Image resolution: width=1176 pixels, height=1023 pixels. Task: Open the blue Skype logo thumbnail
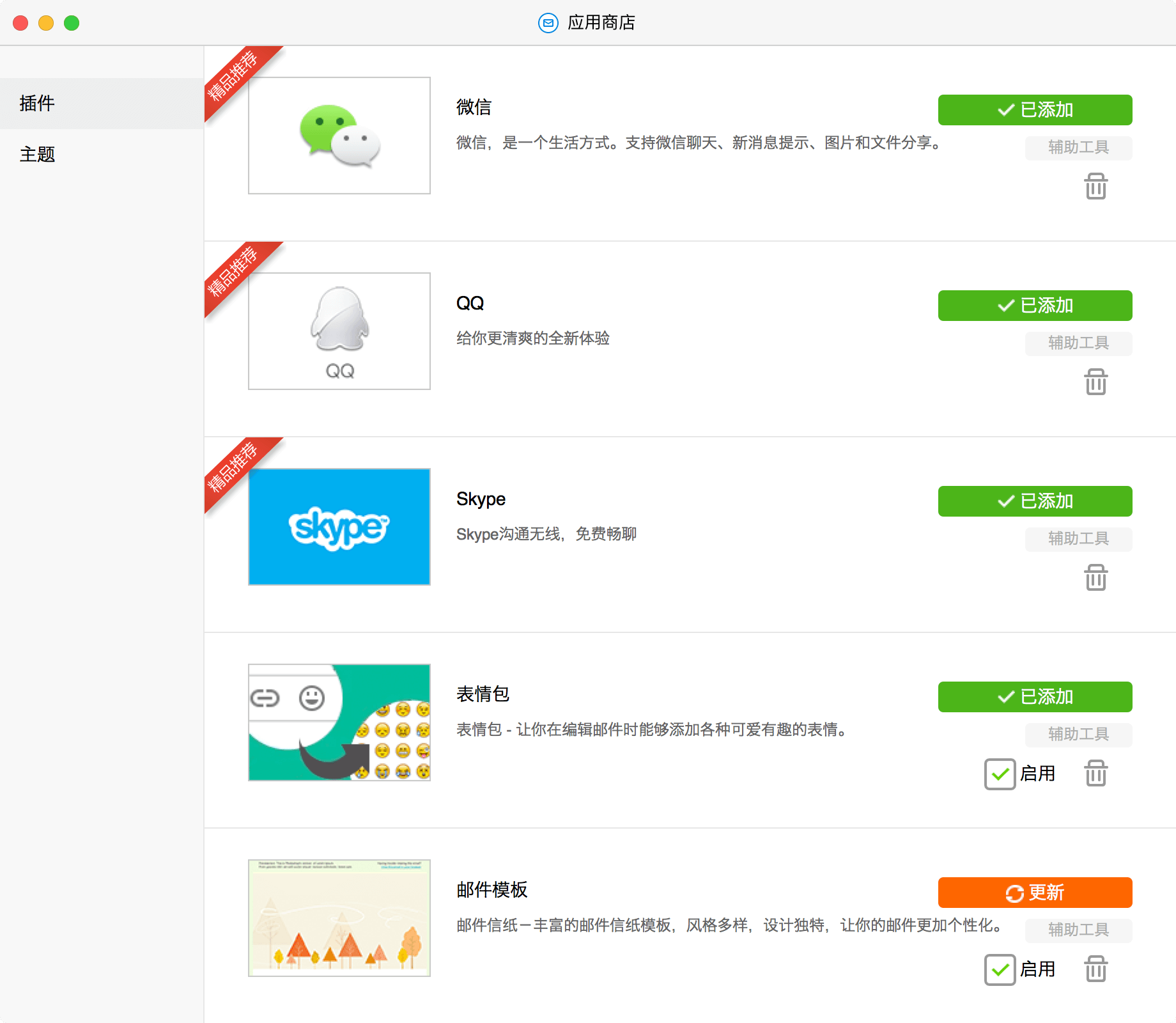pos(339,527)
